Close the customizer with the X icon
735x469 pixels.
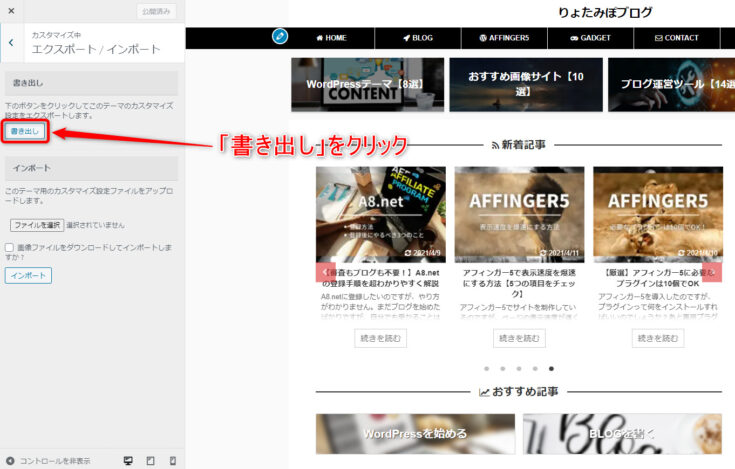tap(11, 11)
